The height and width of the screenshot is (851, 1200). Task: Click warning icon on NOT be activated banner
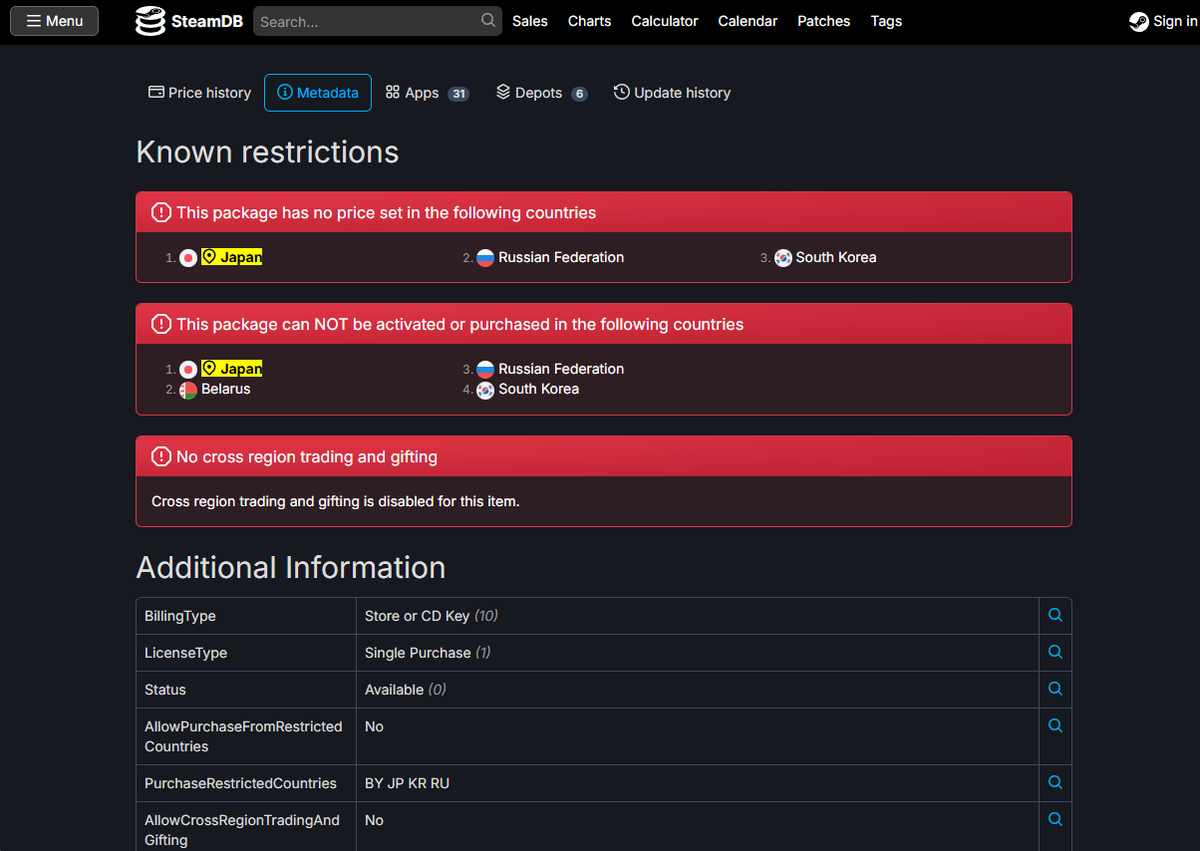pos(161,325)
